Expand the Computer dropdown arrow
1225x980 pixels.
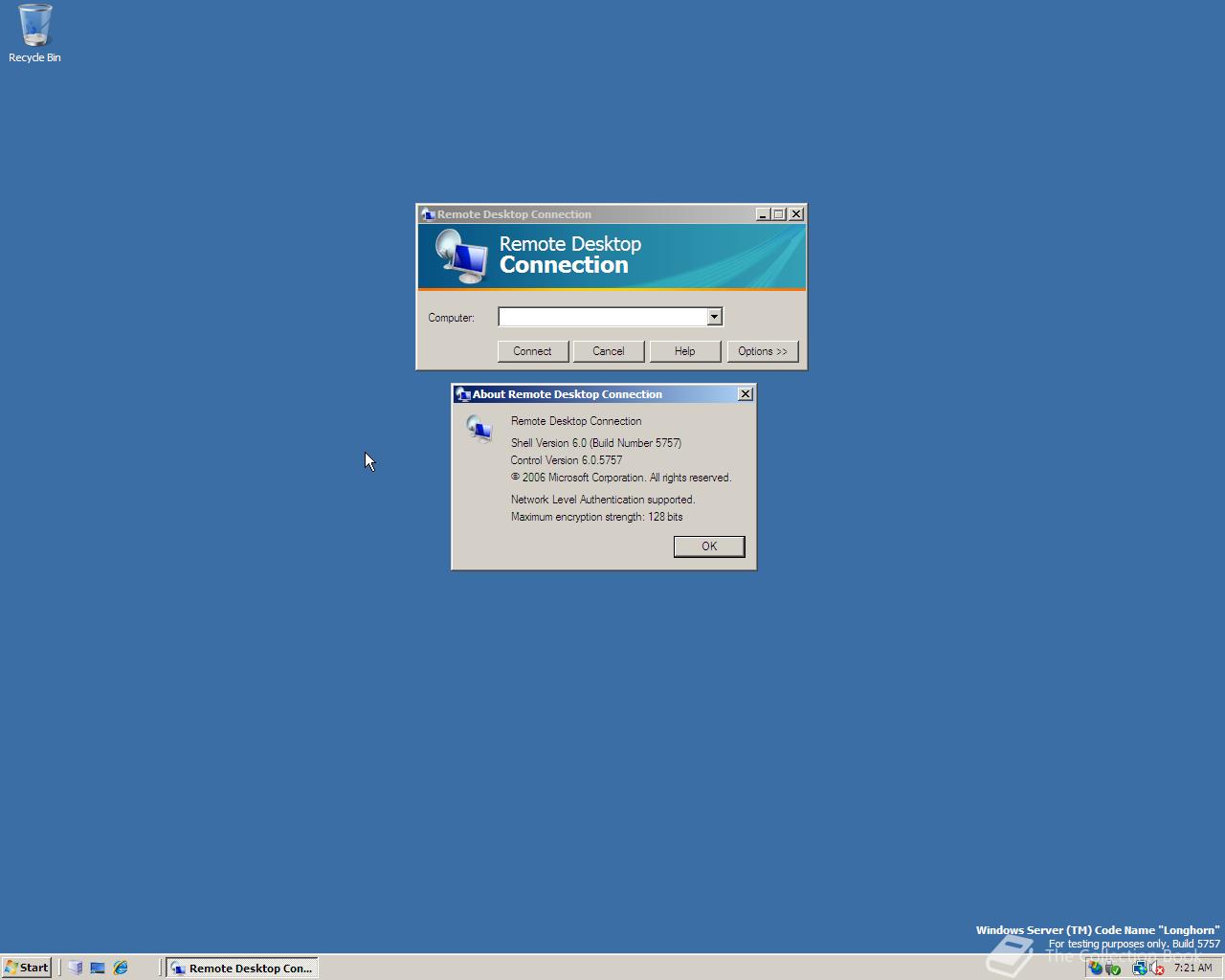[714, 317]
